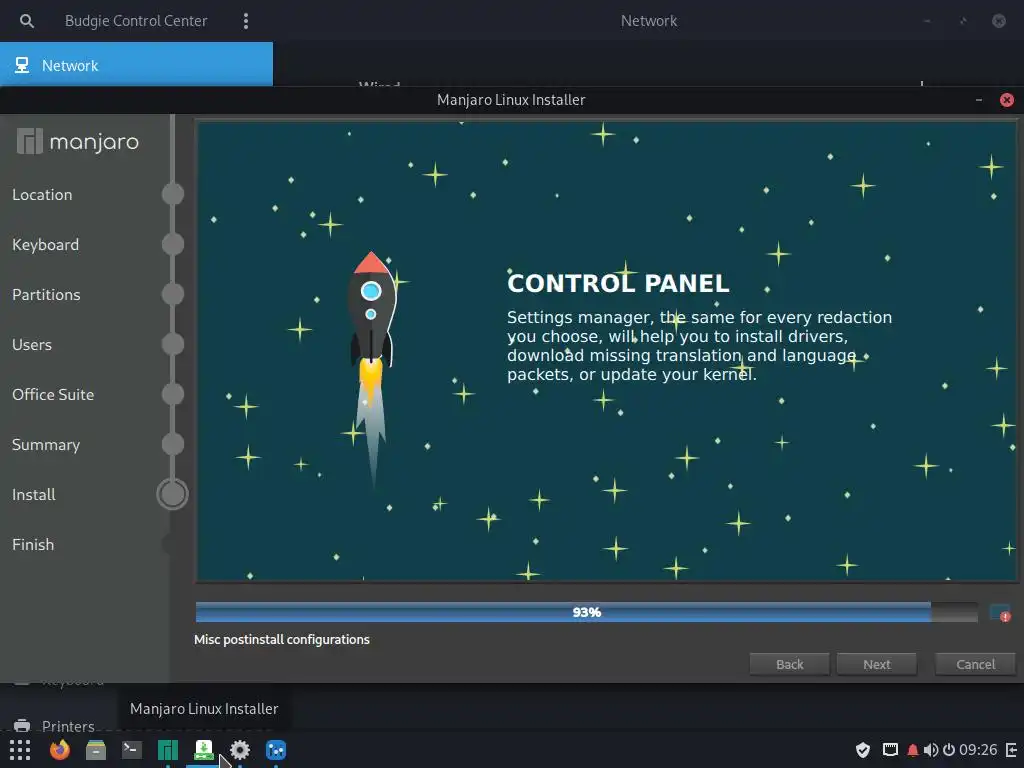This screenshot has width=1024, height=768.
Task: Switch to the Manjaro installer taskbar icon
Action: [204, 750]
